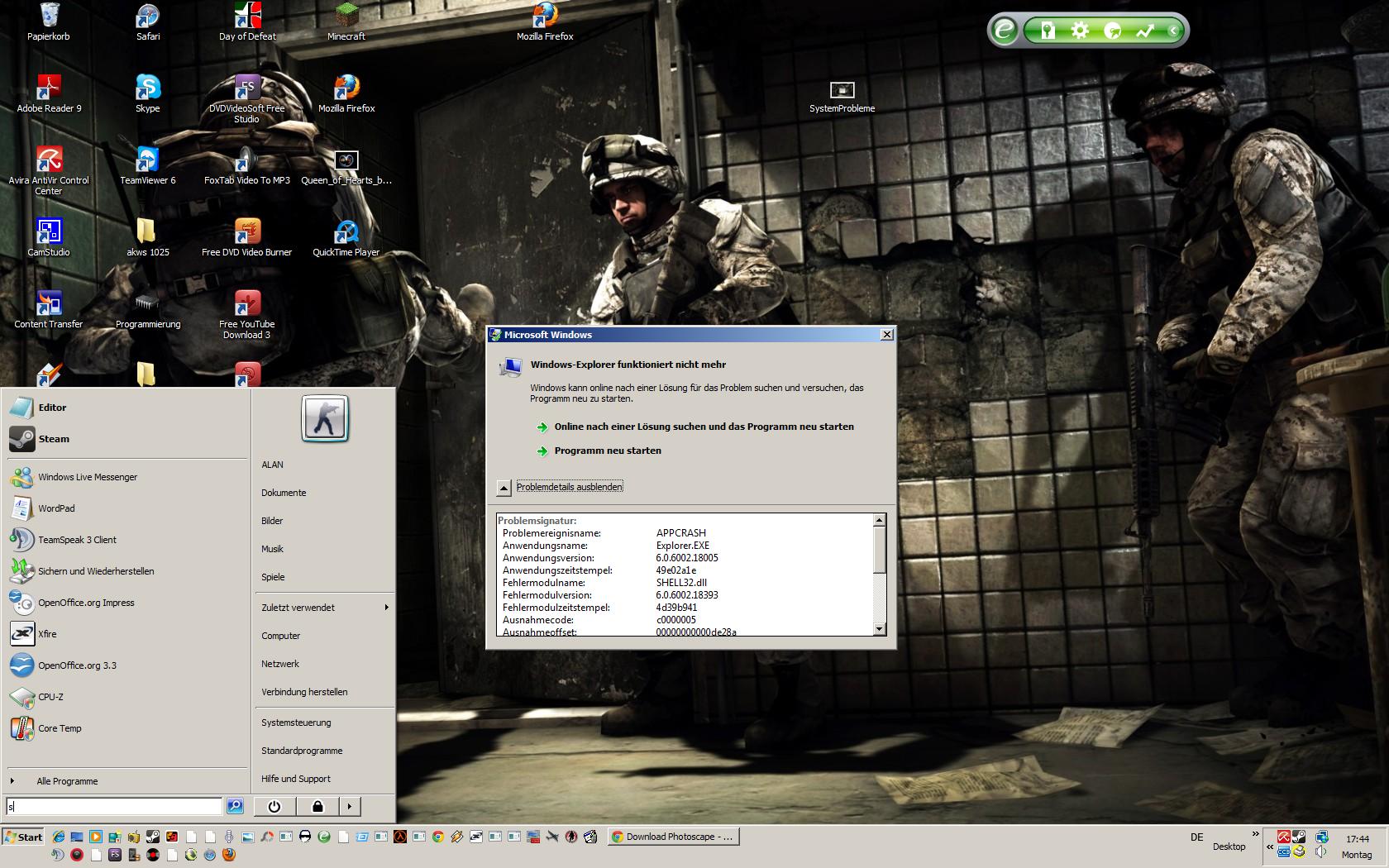
Task: Open Google Chrome from the quick launch bar
Action: click(438, 837)
